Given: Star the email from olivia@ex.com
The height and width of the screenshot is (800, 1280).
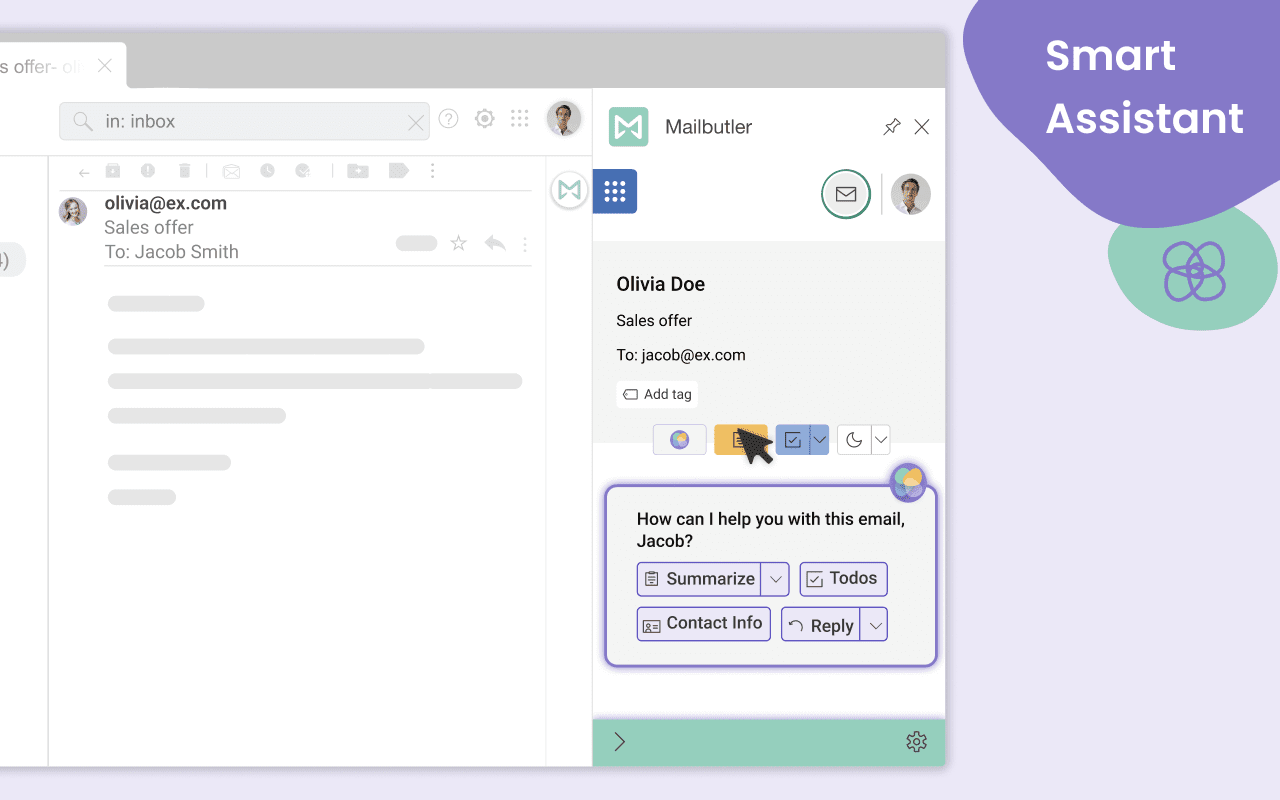Looking at the screenshot, I should (x=459, y=243).
